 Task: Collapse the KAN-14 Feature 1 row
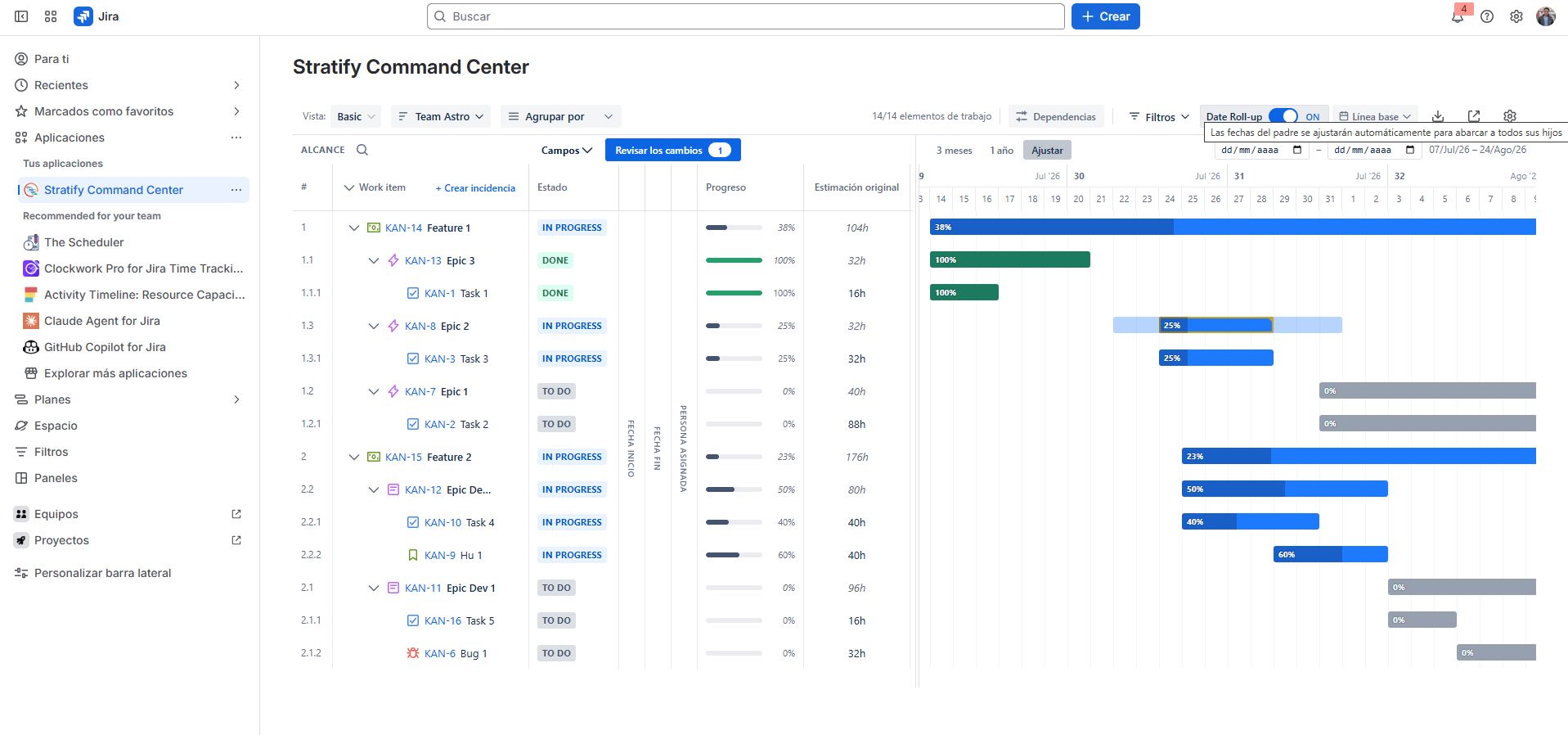[354, 228]
